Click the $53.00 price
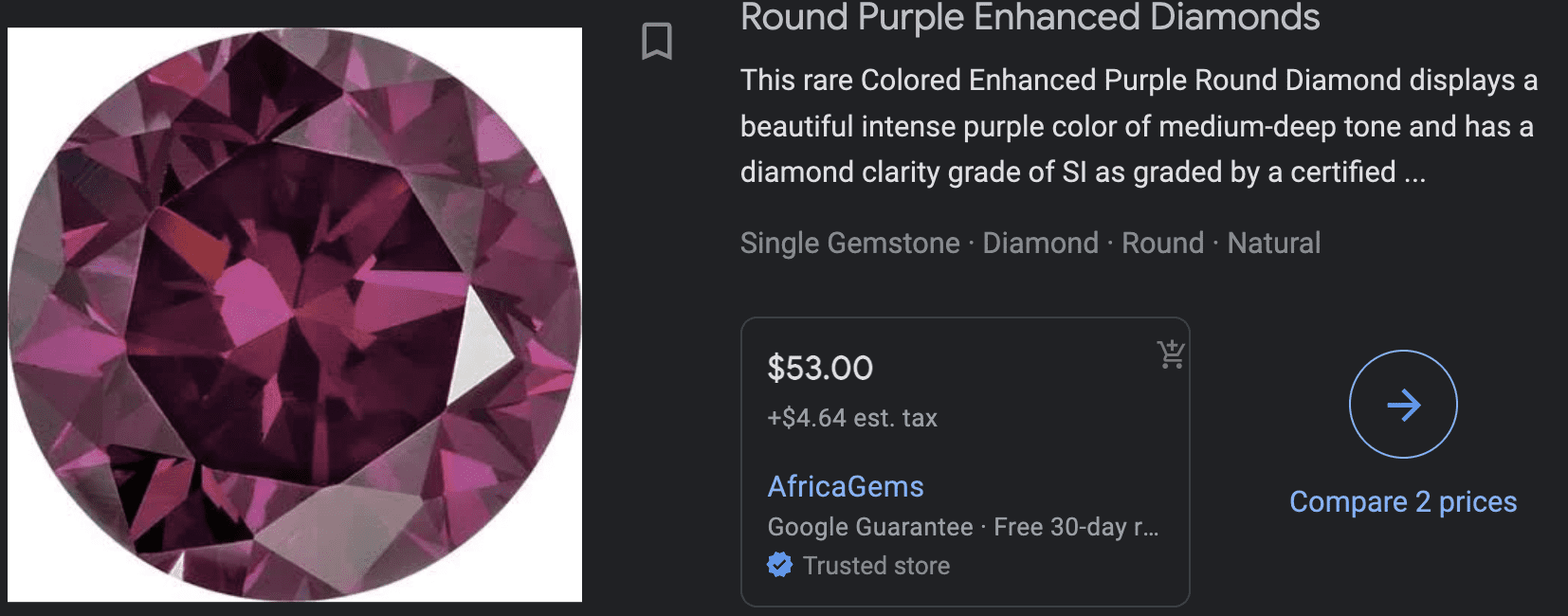The height and width of the screenshot is (616, 1568). tap(820, 368)
